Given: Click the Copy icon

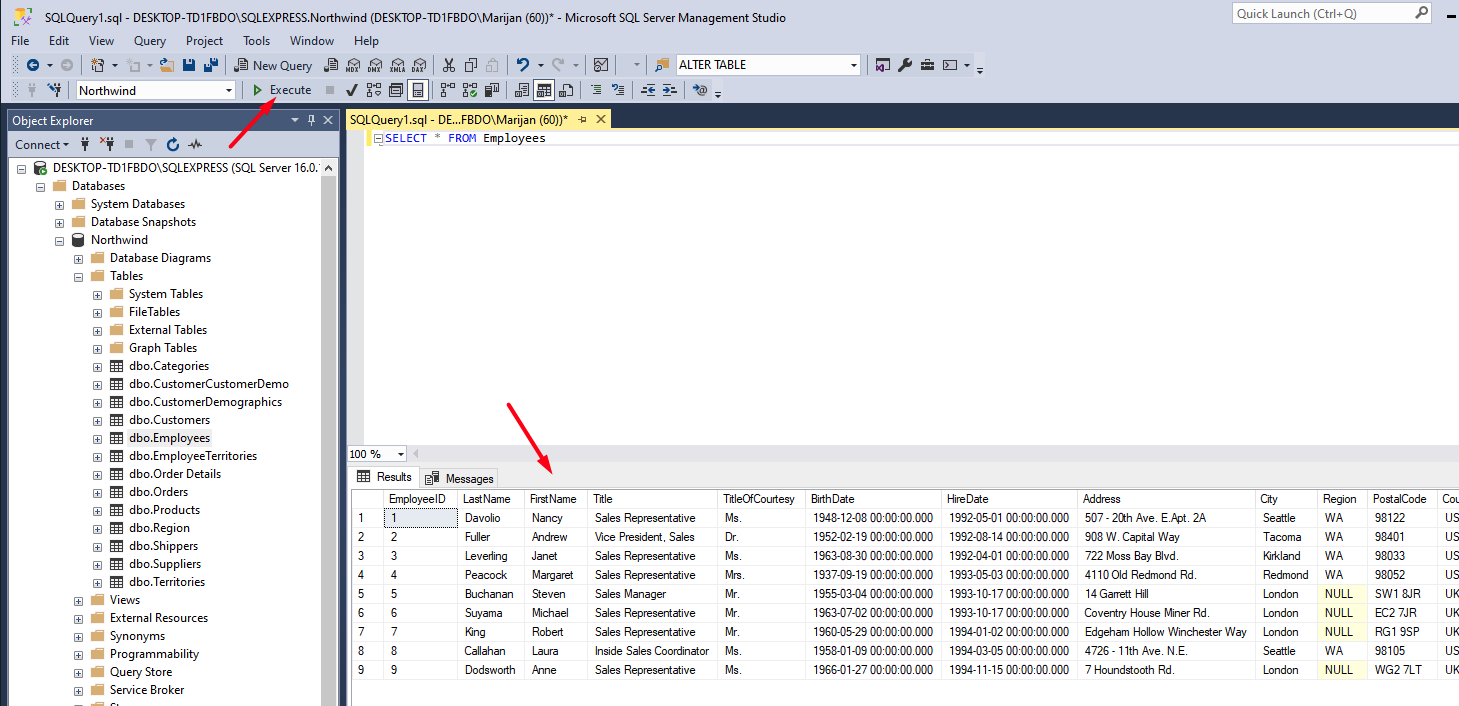Looking at the screenshot, I should pos(470,65).
